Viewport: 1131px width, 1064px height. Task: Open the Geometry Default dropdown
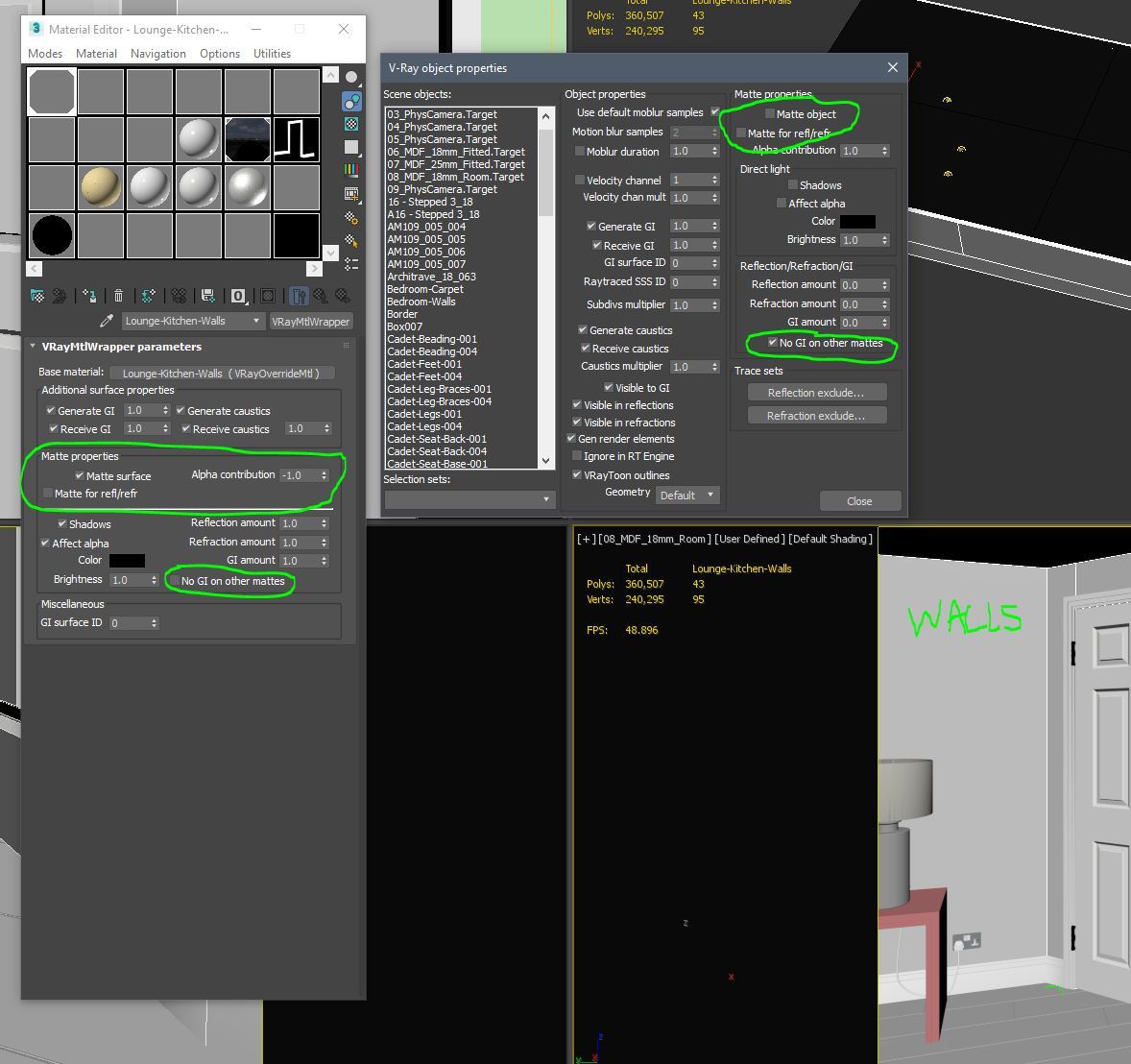pyautogui.click(x=687, y=495)
